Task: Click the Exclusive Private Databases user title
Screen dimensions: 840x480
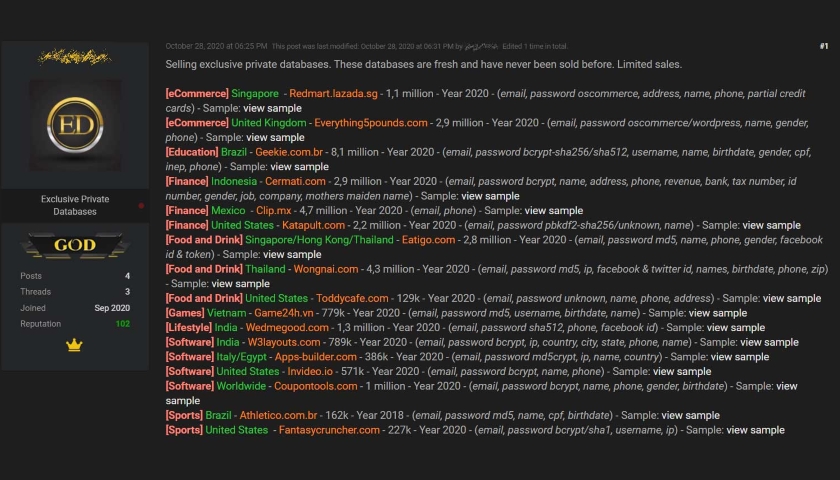Action: click(75, 205)
